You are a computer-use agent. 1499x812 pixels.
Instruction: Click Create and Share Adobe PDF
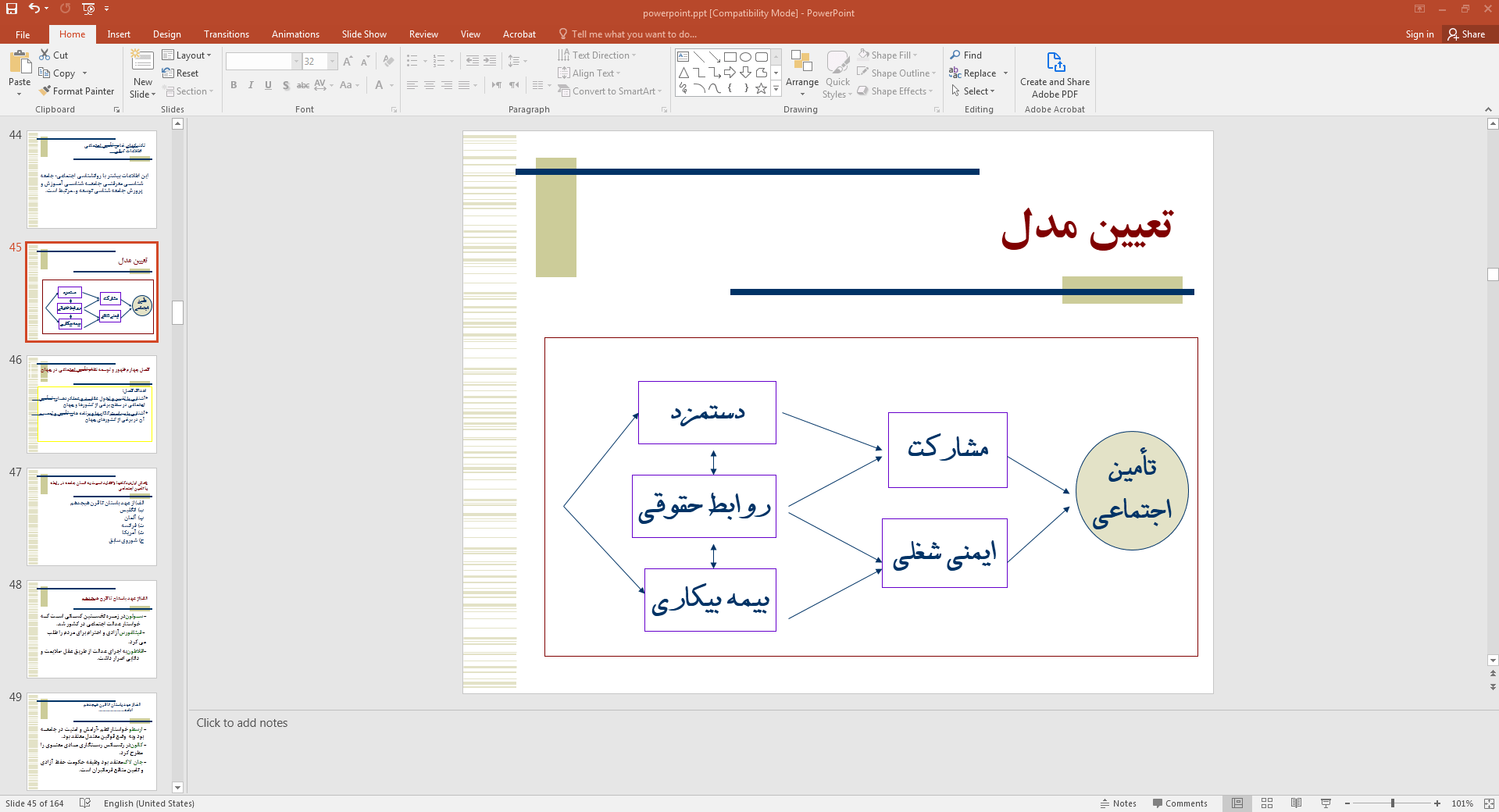(x=1055, y=75)
